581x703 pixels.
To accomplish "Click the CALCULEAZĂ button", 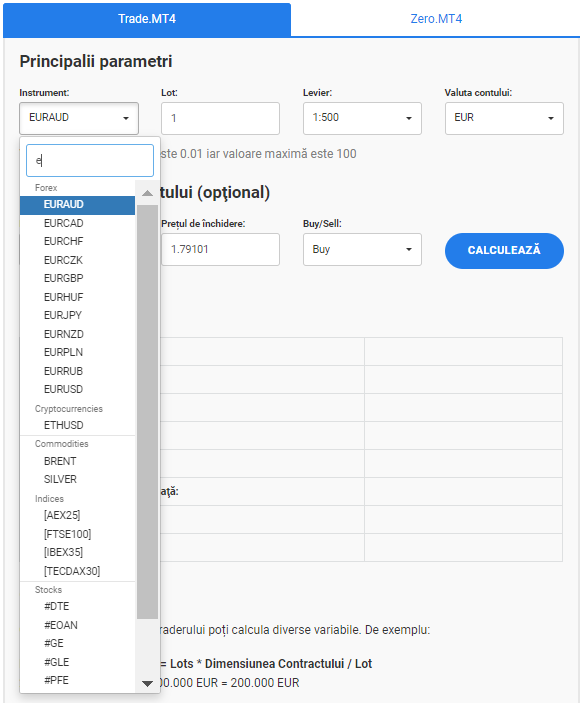I will [504, 251].
